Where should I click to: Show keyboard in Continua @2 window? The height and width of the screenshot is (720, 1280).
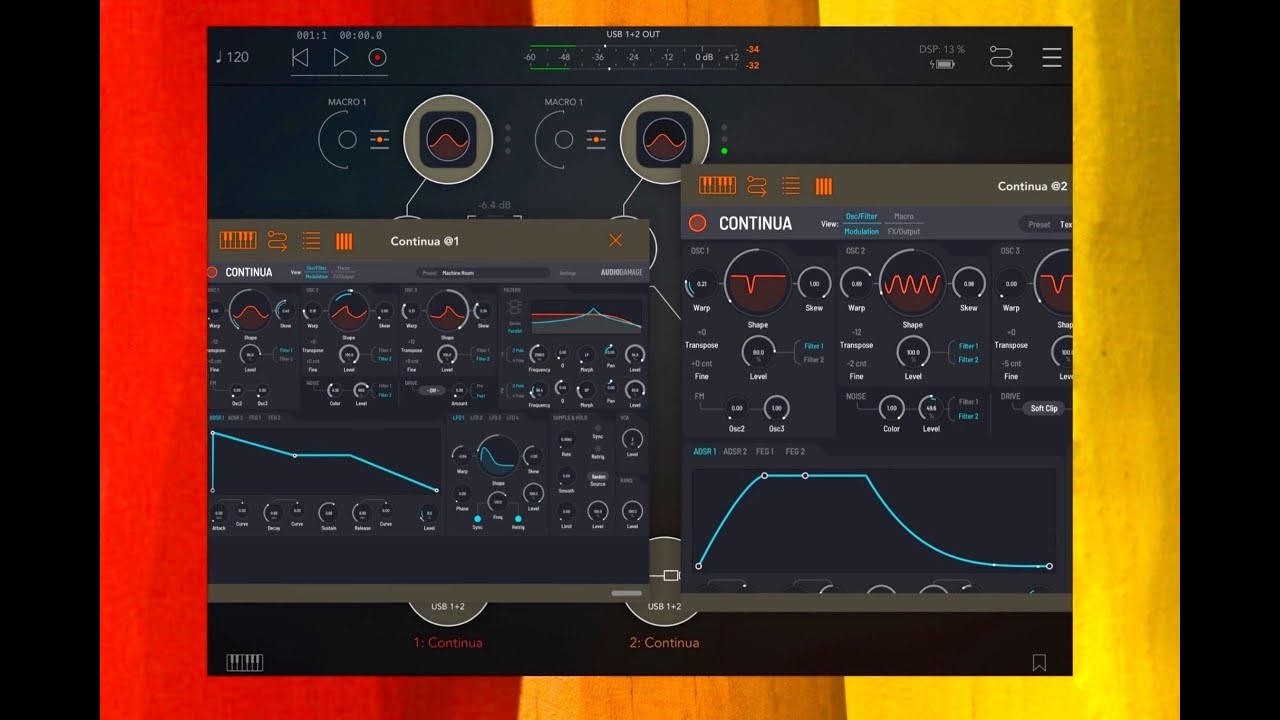[x=717, y=186]
